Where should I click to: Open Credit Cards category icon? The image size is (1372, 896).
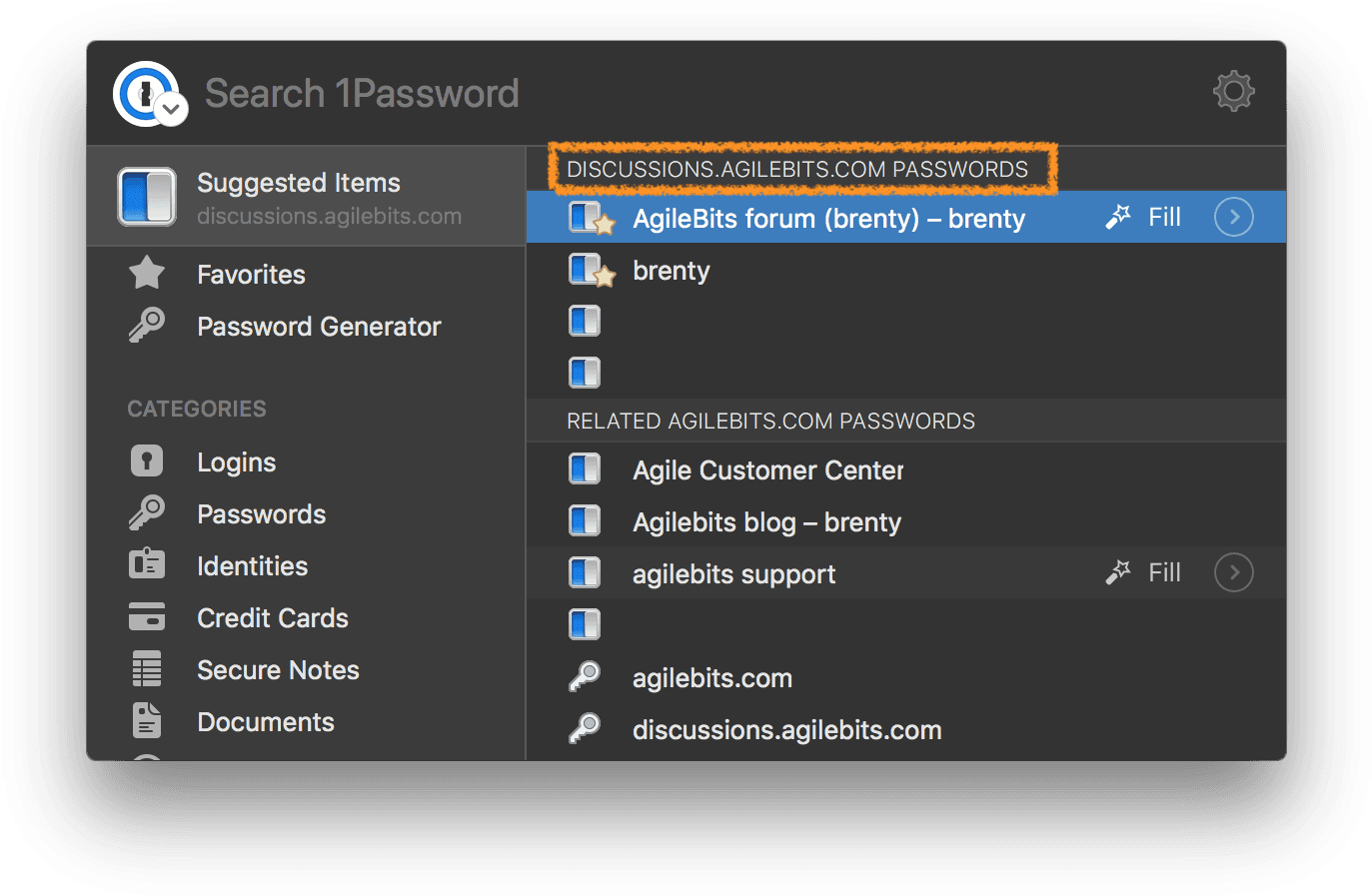click(x=147, y=617)
